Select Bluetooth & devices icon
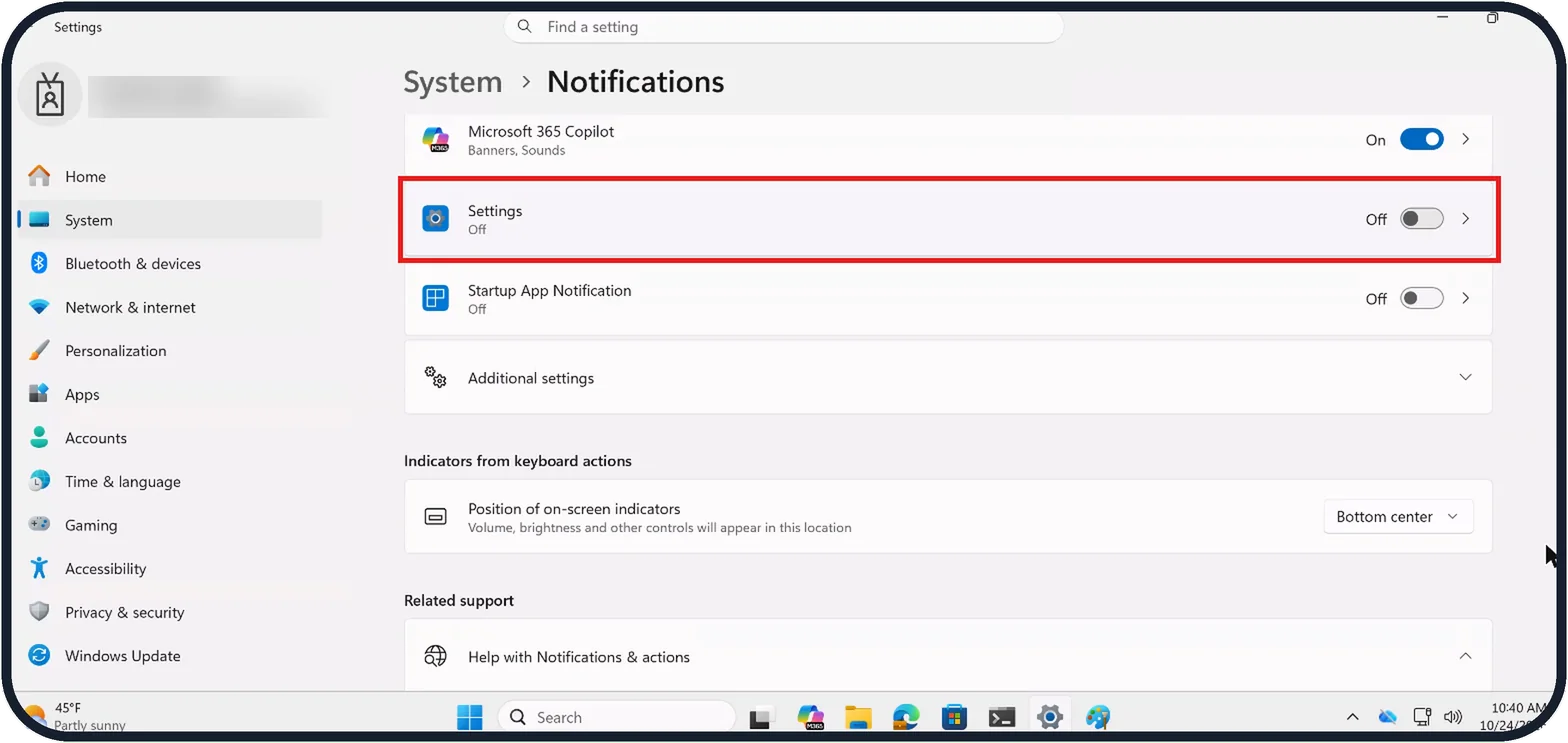The height and width of the screenshot is (743, 1568). 39,263
